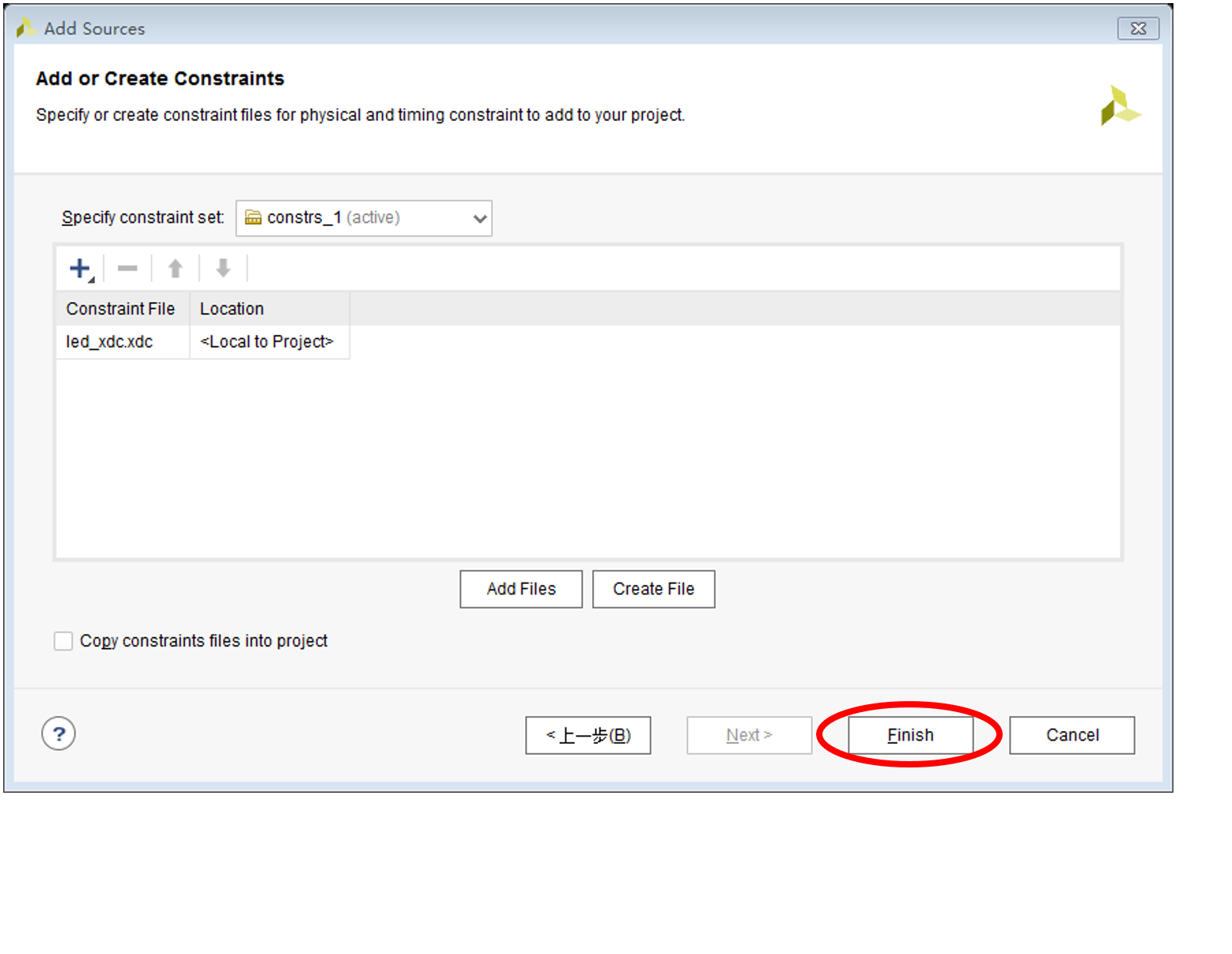Click the Vivado logo in header

[x=1120, y=106]
